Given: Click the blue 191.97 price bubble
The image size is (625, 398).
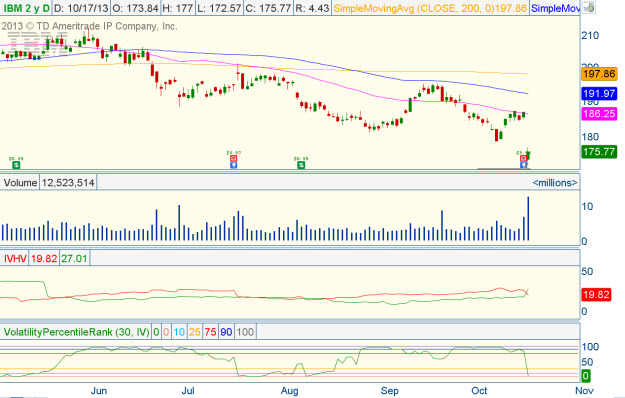Looking at the screenshot, I should click(599, 94).
